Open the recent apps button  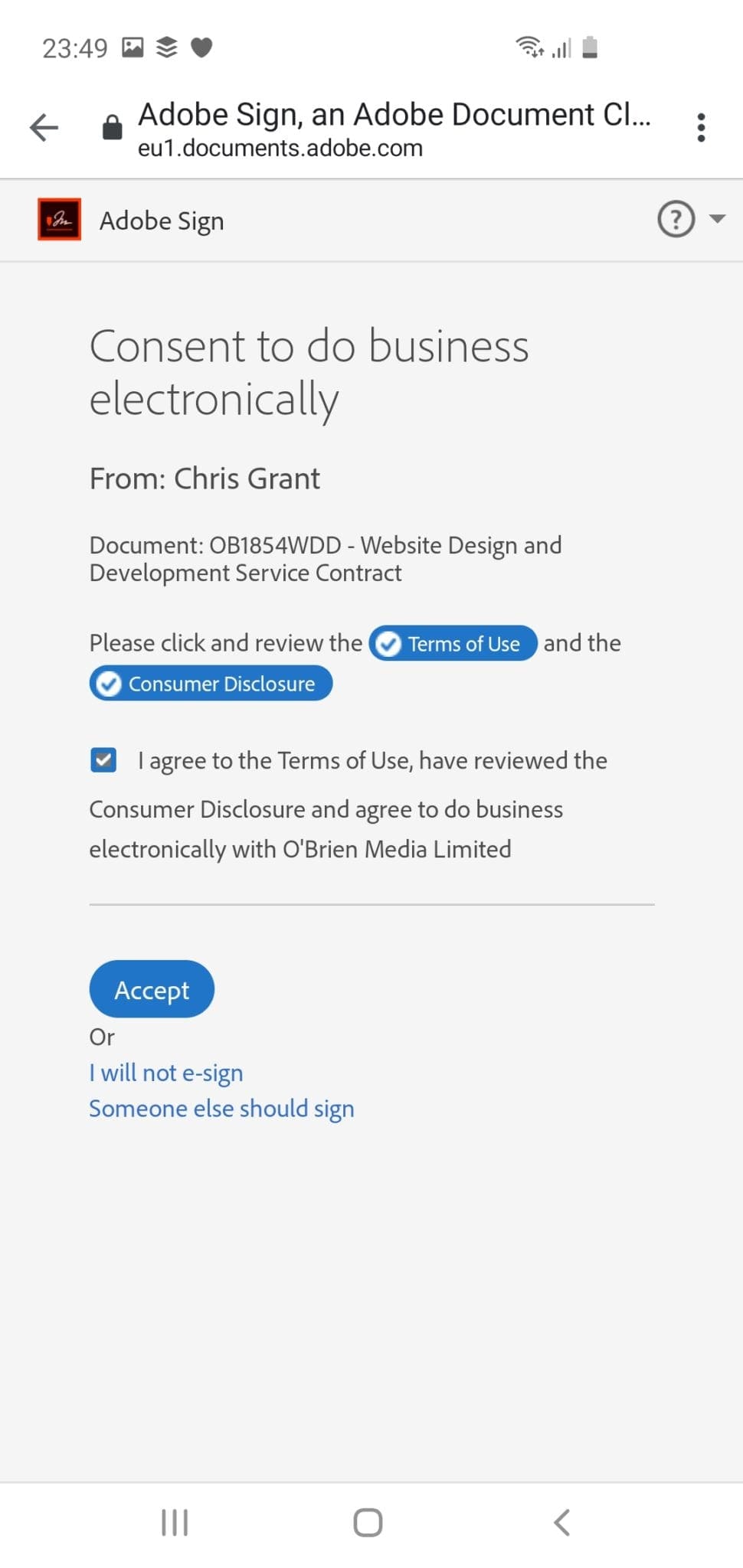coord(174,1522)
